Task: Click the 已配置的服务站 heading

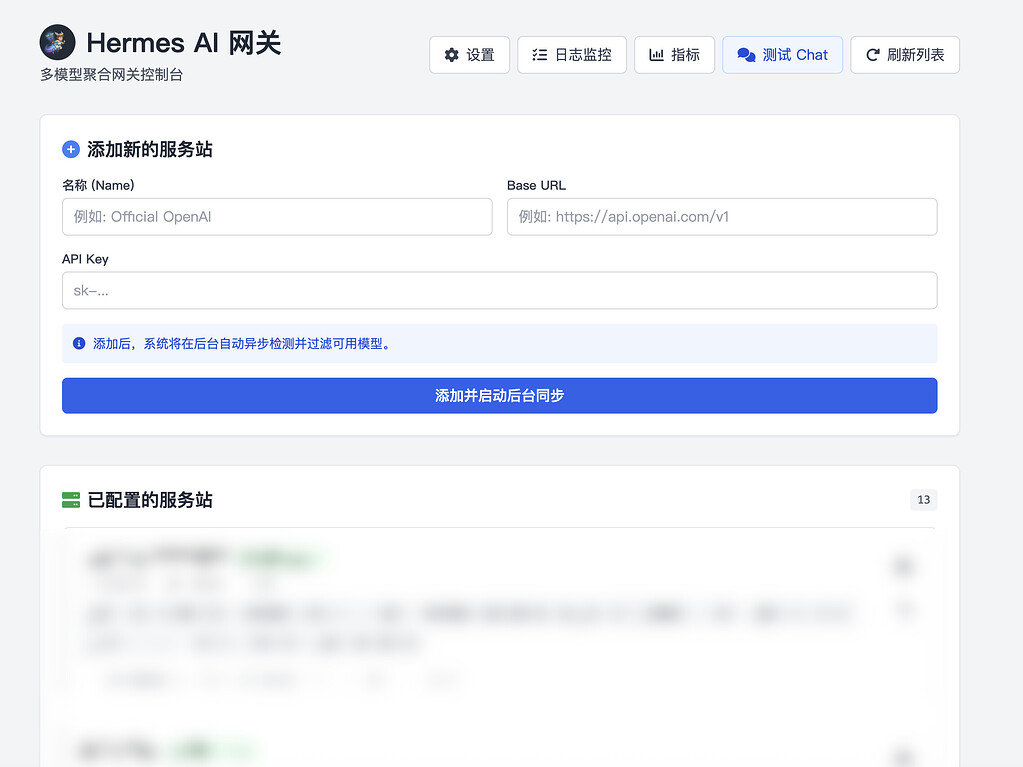Action: pyautogui.click(x=150, y=500)
